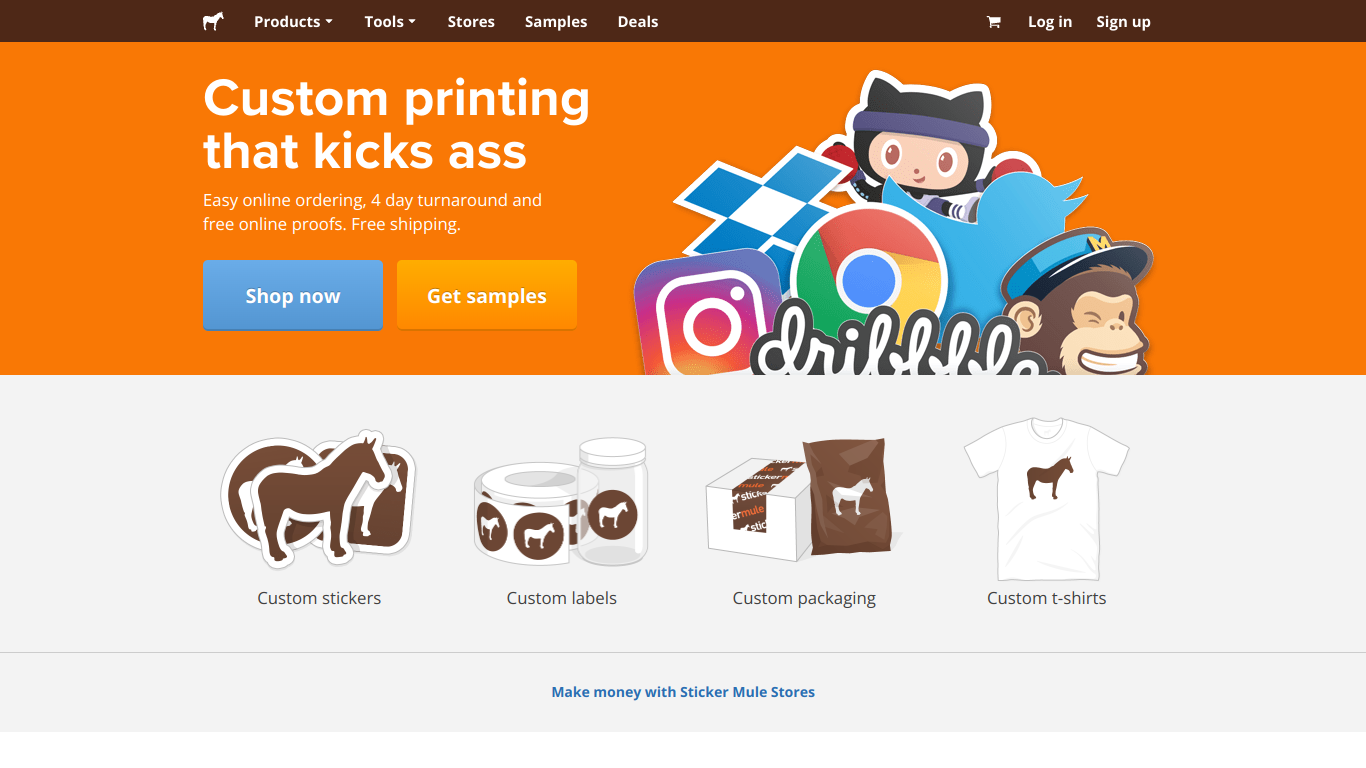Open the shopping cart icon

(993, 22)
